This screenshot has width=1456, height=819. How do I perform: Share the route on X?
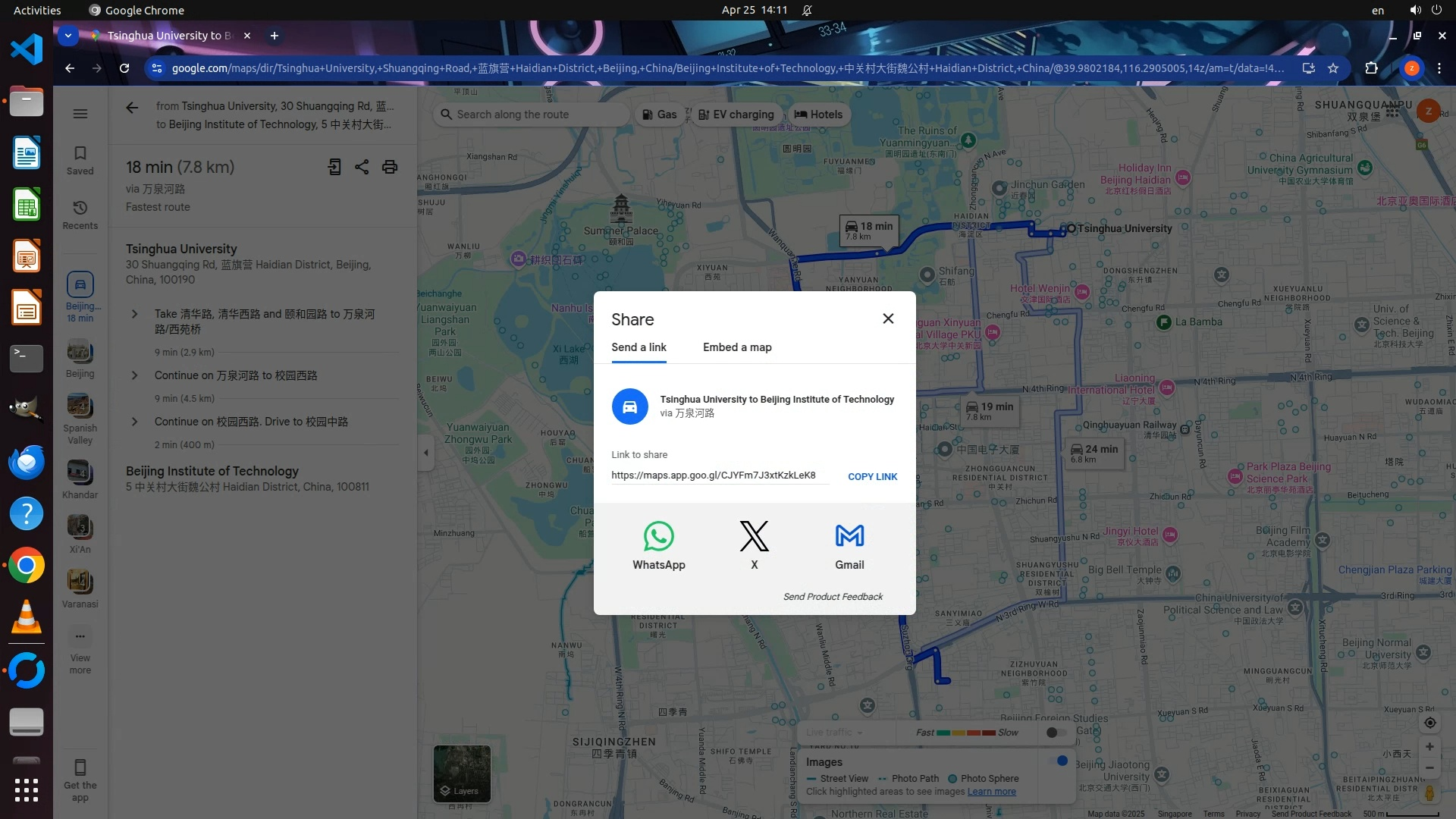point(754,537)
